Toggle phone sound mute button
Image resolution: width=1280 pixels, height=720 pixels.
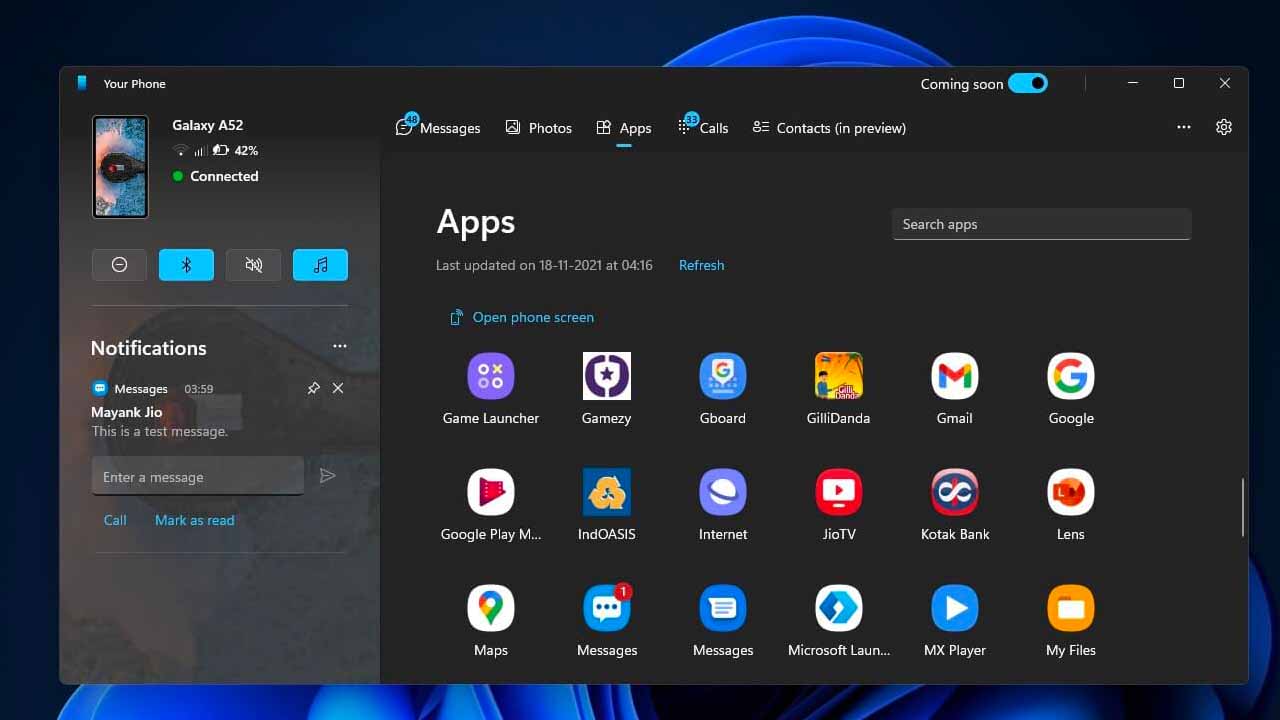[253, 265]
